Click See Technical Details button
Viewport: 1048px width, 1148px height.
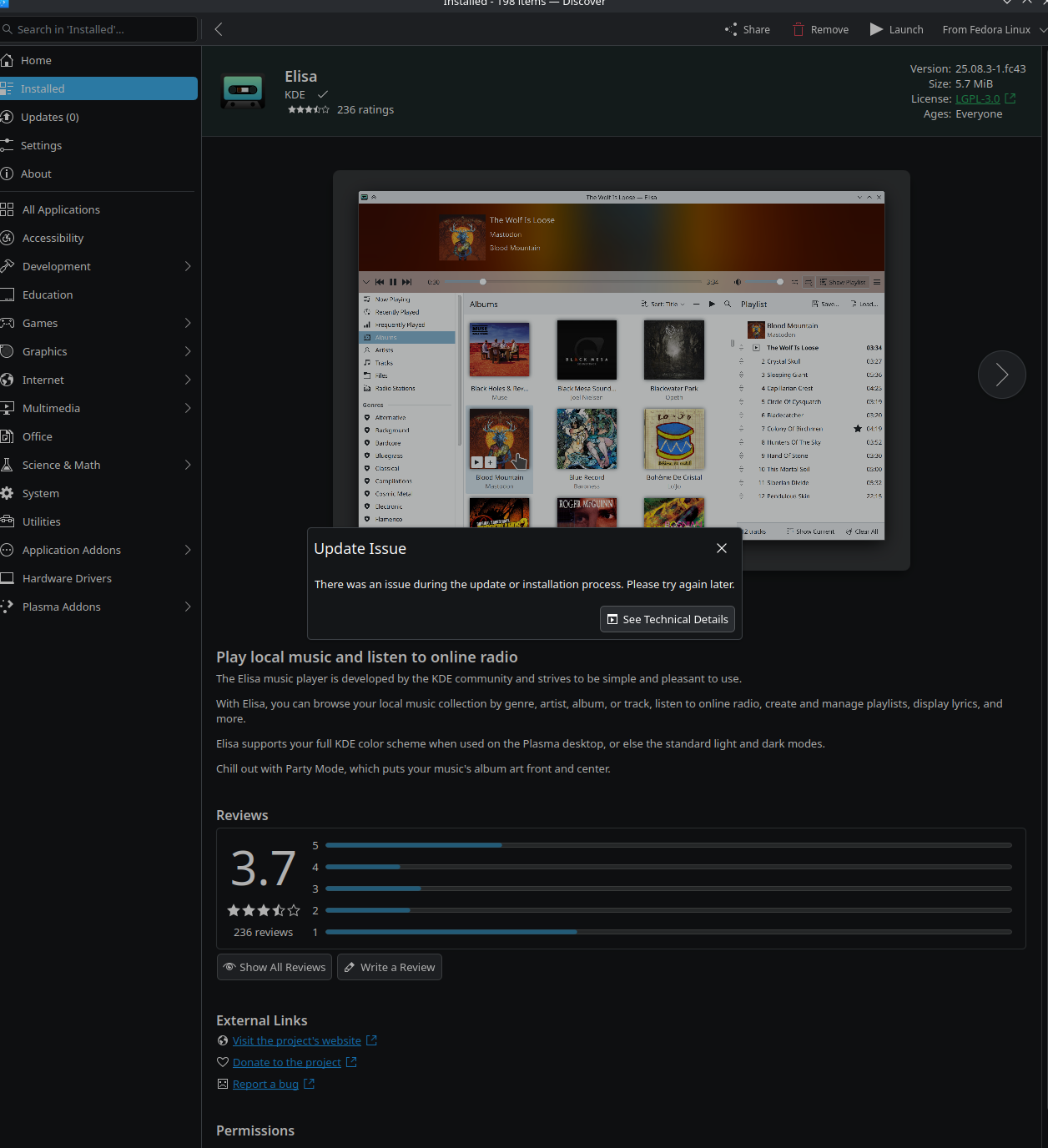(x=667, y=619)
